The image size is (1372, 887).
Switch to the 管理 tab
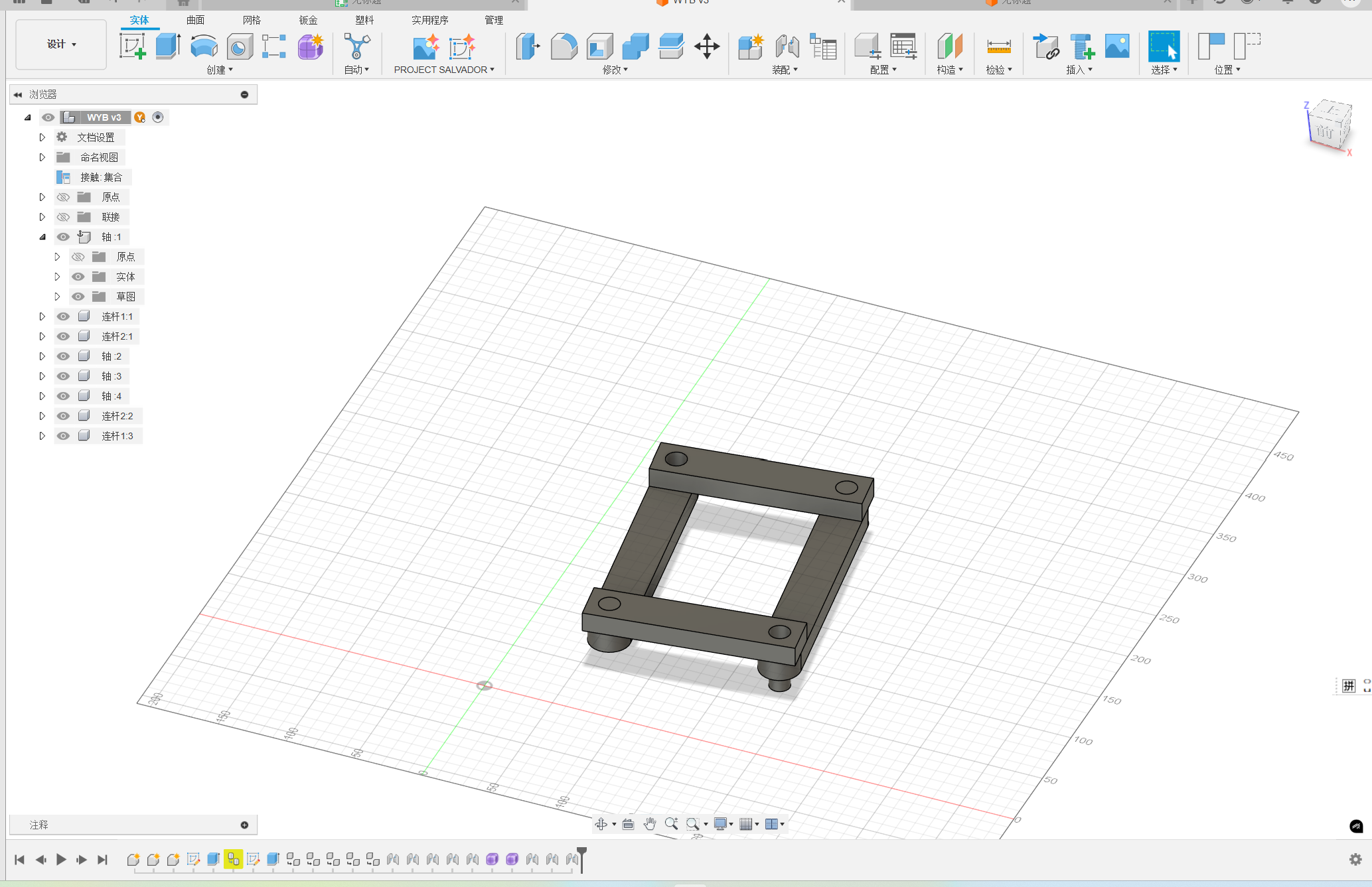click(x=494, y=20)
